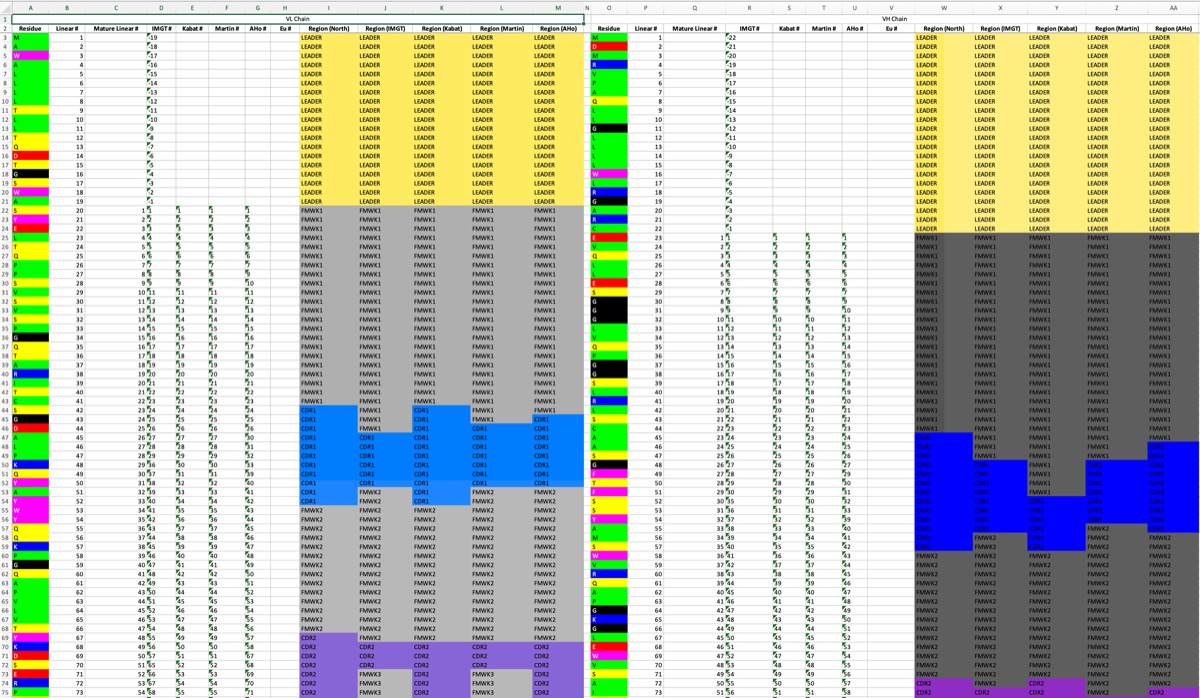The image size is (1200, 698).
Task: Click Region (AHo) header in column AA
Action: click(1173, 29)
